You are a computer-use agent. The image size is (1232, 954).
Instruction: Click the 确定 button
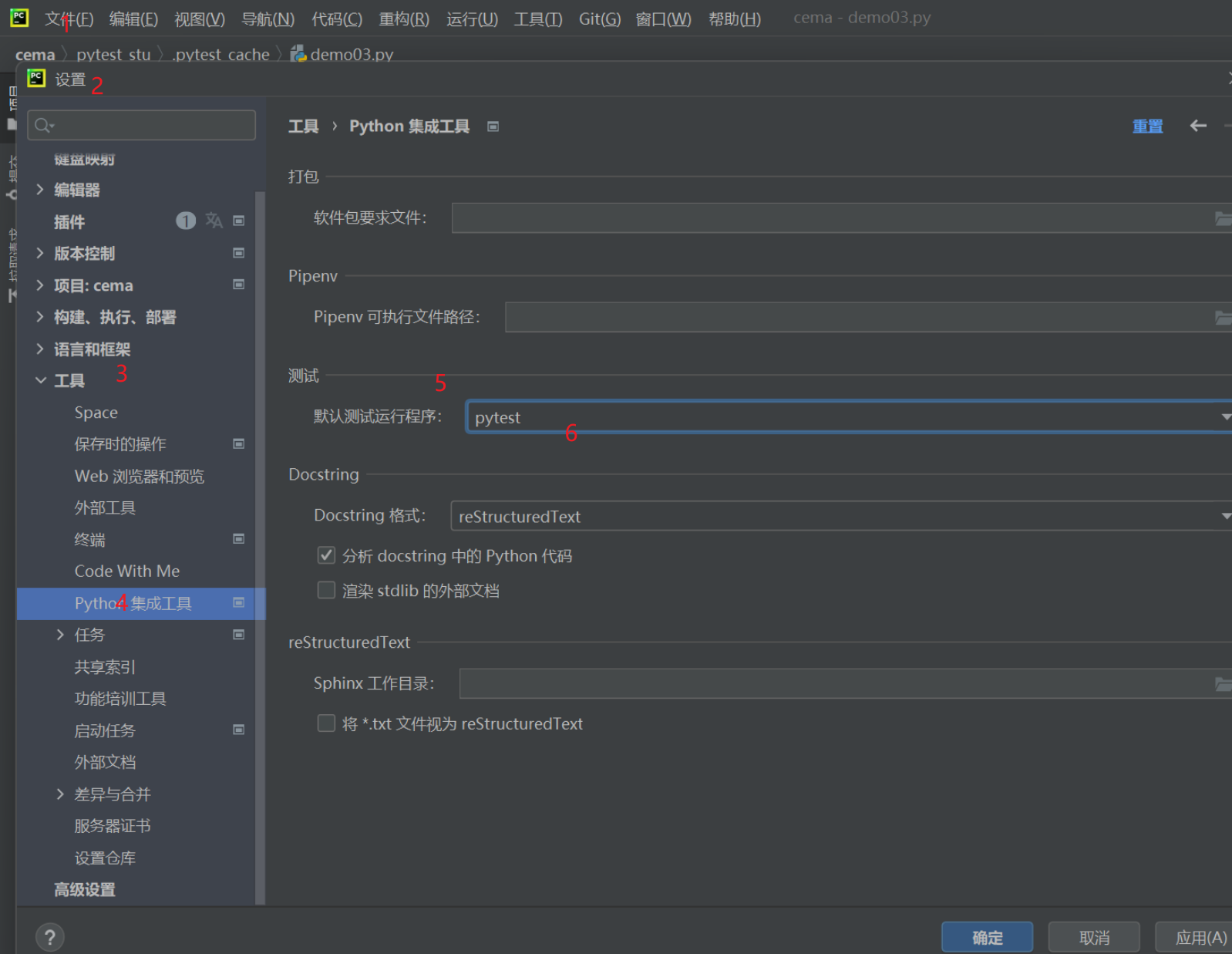(988, 937)
